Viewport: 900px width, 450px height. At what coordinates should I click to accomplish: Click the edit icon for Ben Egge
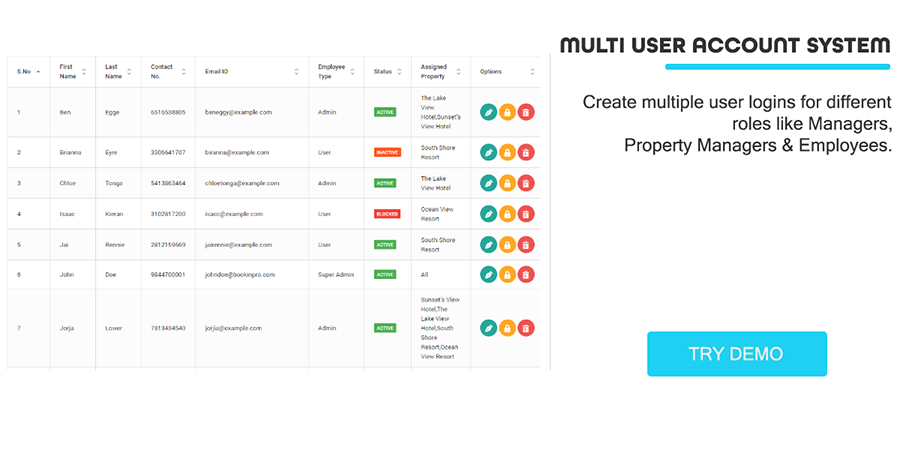488,112
